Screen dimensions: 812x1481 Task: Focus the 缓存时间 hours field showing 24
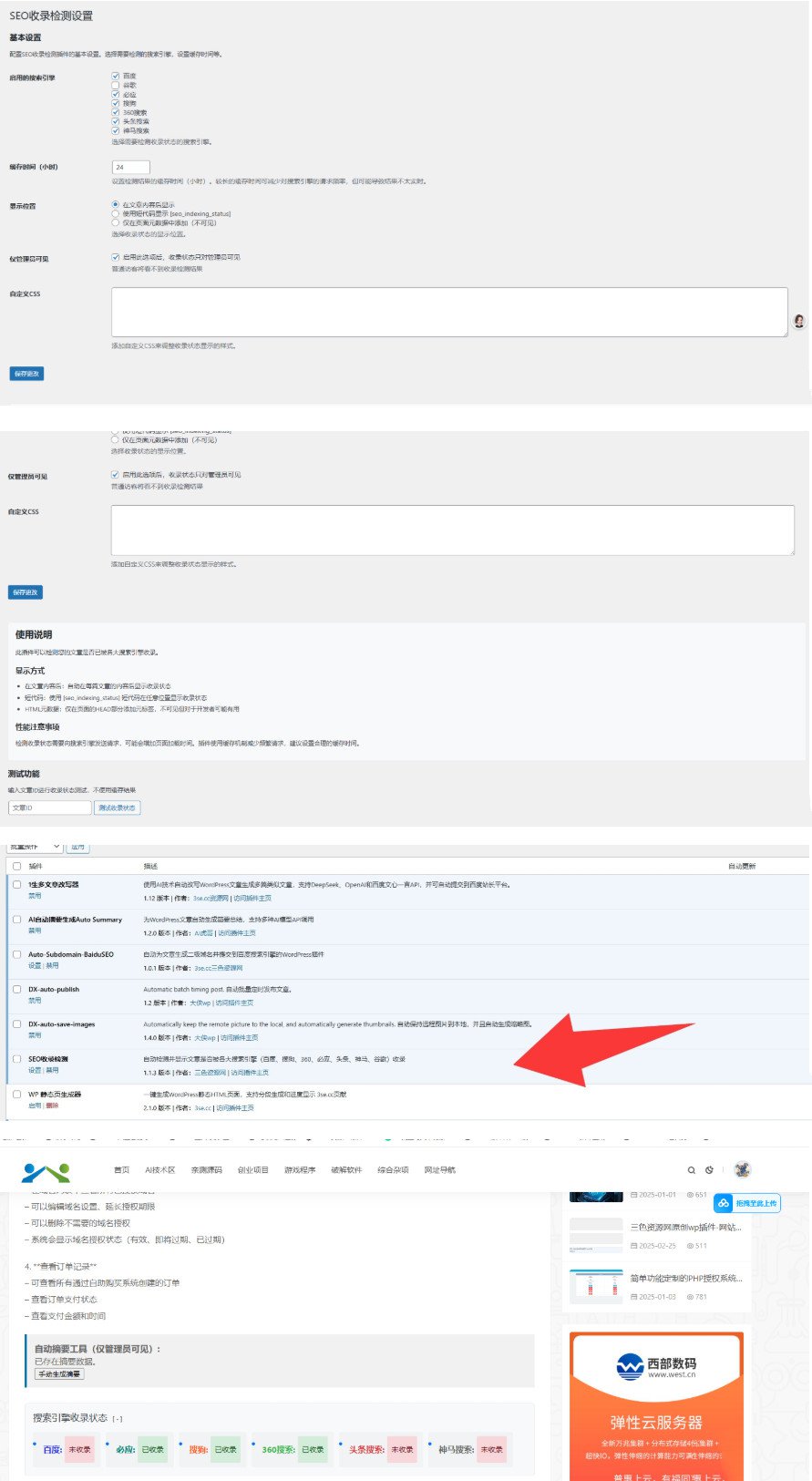pos(130,167)
